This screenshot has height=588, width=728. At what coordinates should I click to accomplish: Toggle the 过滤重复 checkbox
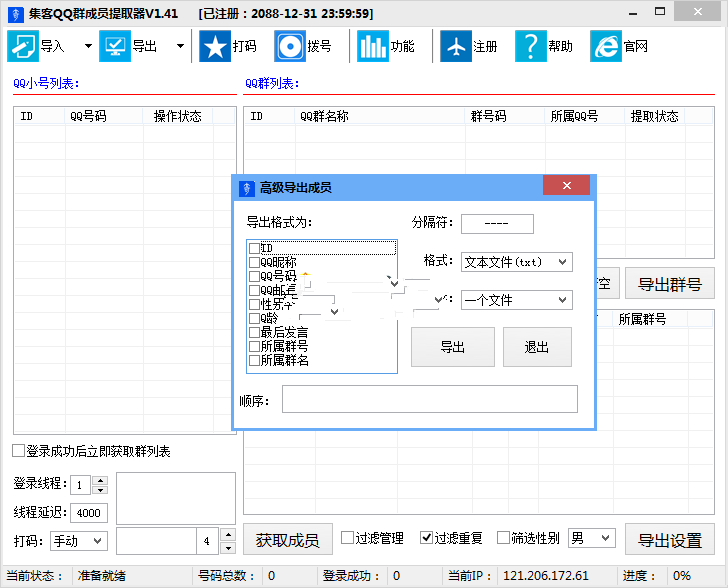click(427, 538)
